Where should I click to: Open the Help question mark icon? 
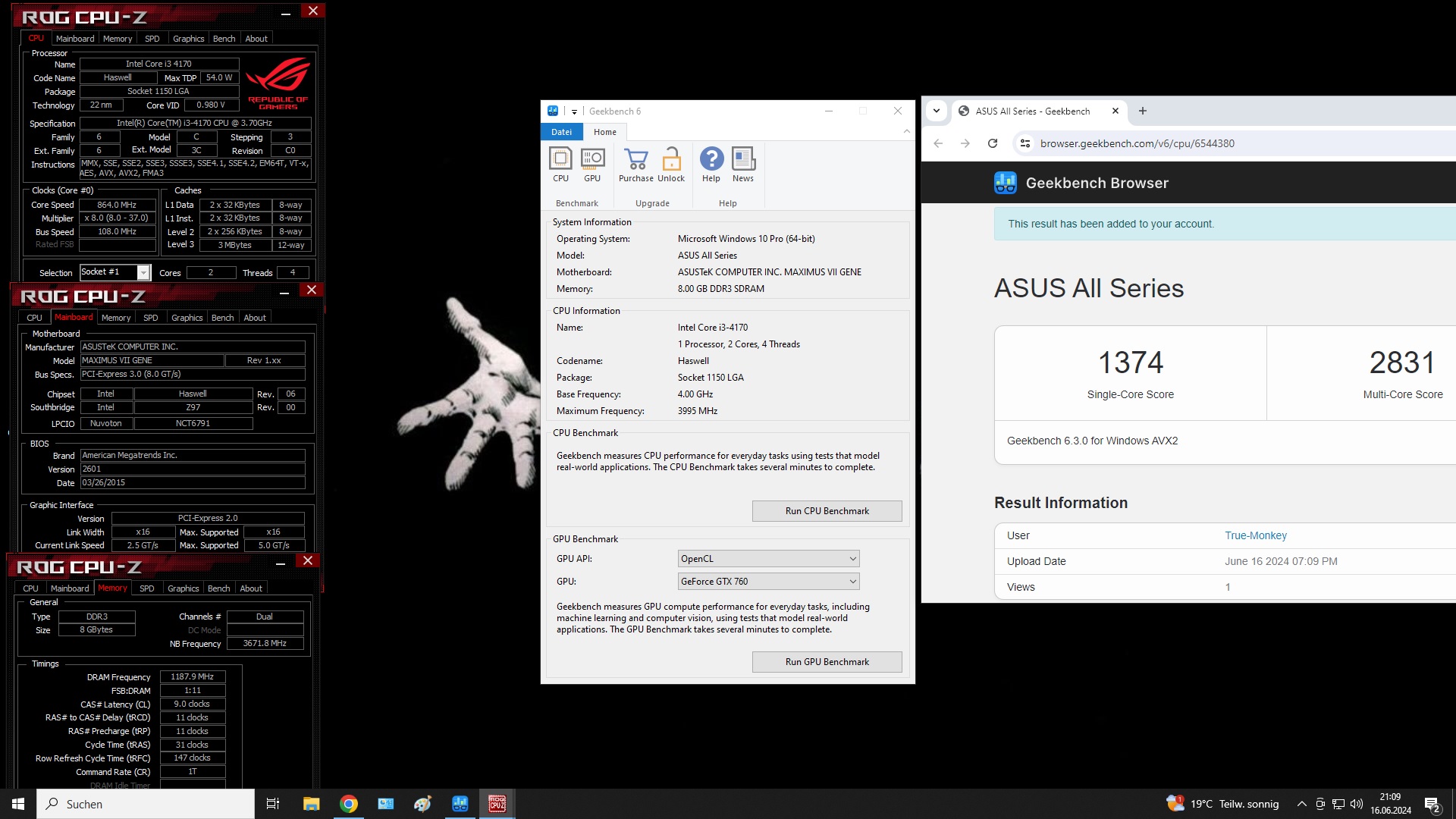711,165
